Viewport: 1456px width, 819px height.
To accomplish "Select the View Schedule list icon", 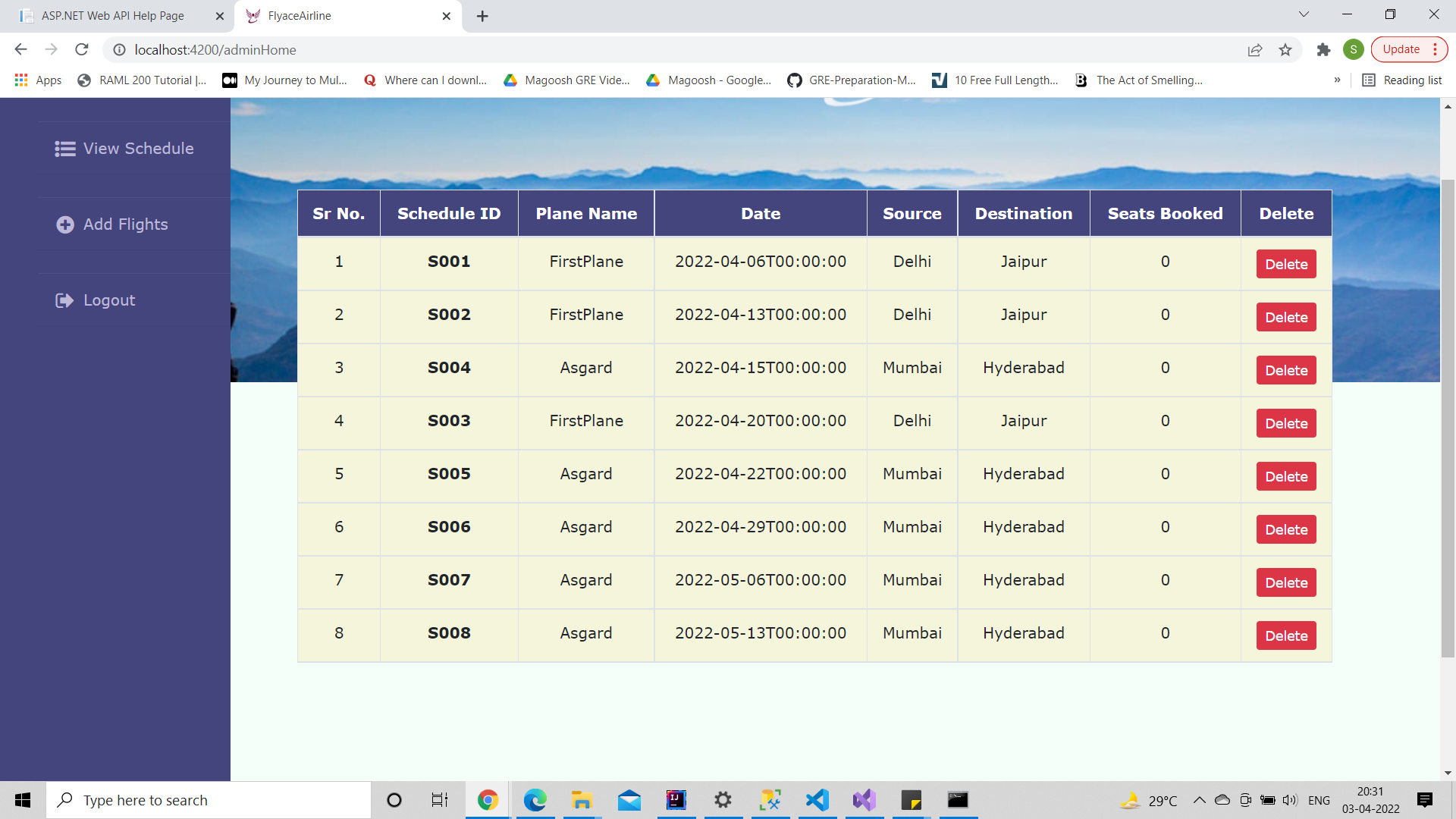I will click(x=64, y=149).
